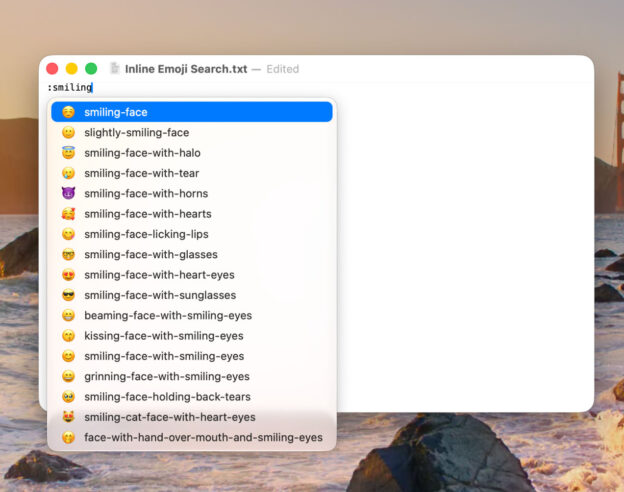624x492 pixels.
Task: Click the purple horned devil emoji icon
Action: (68, 193)
